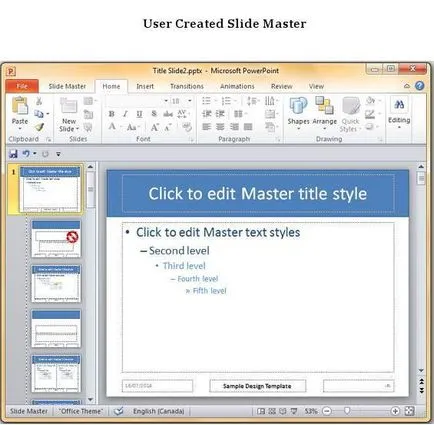Toggle Italic formatting

pos(125,114)
